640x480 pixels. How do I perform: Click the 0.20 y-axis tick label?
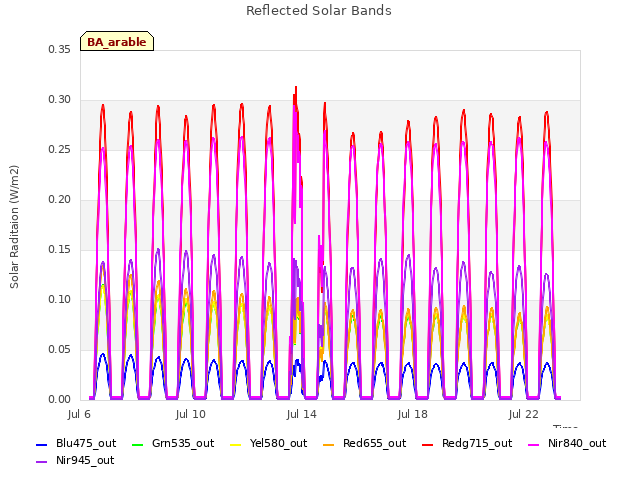[x=60, y=200]
